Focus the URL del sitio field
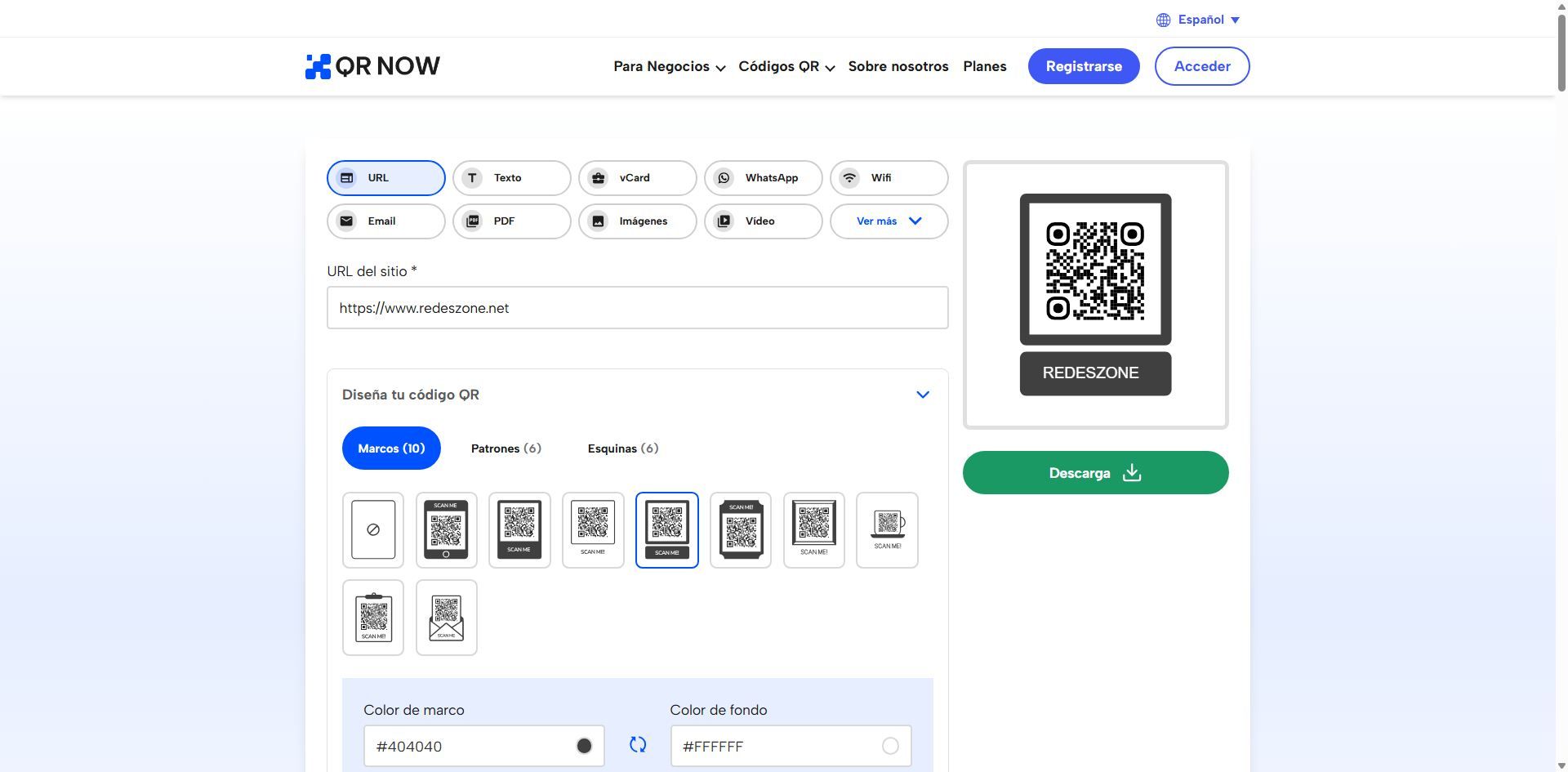 click(x=637, y=308)
